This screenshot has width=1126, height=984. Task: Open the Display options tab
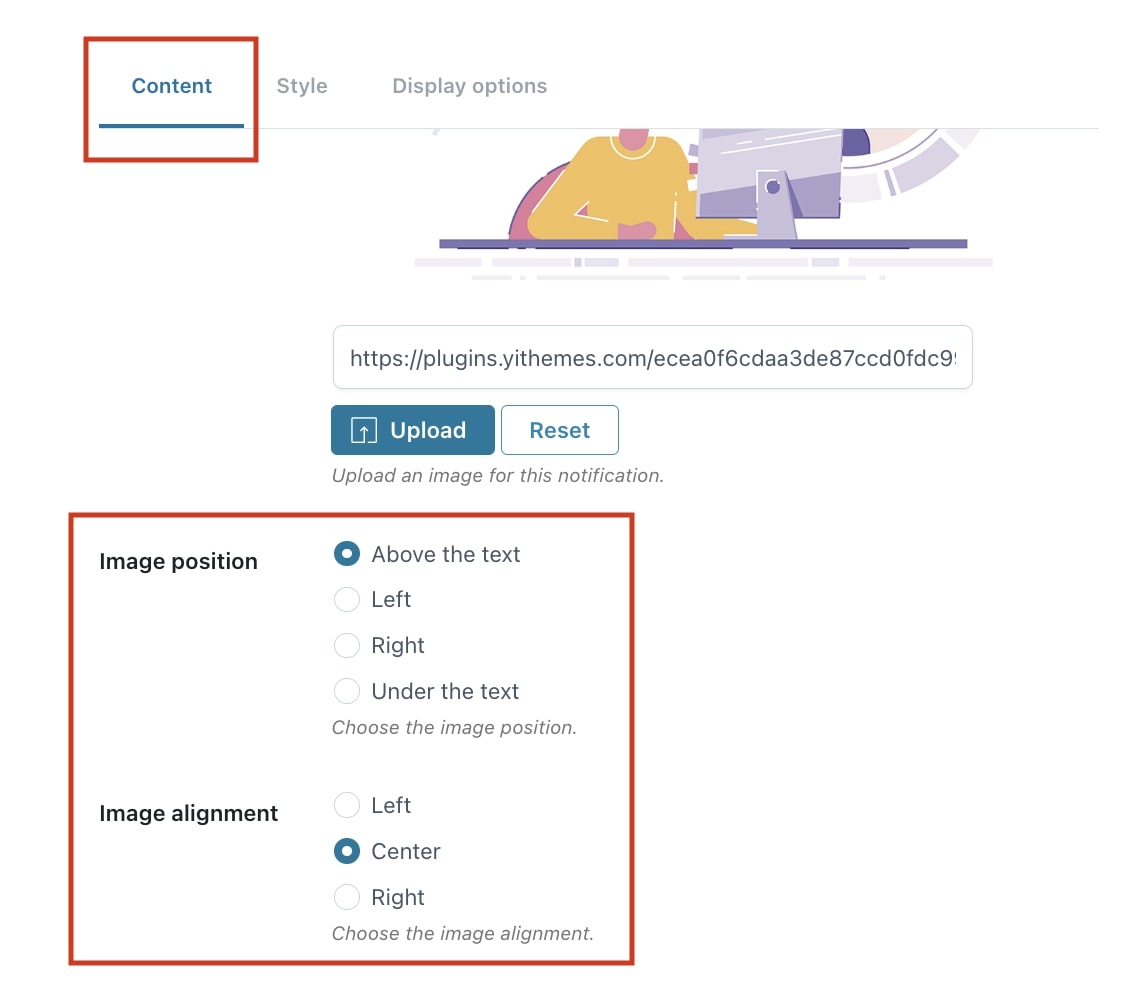click(x=470, y=86)
